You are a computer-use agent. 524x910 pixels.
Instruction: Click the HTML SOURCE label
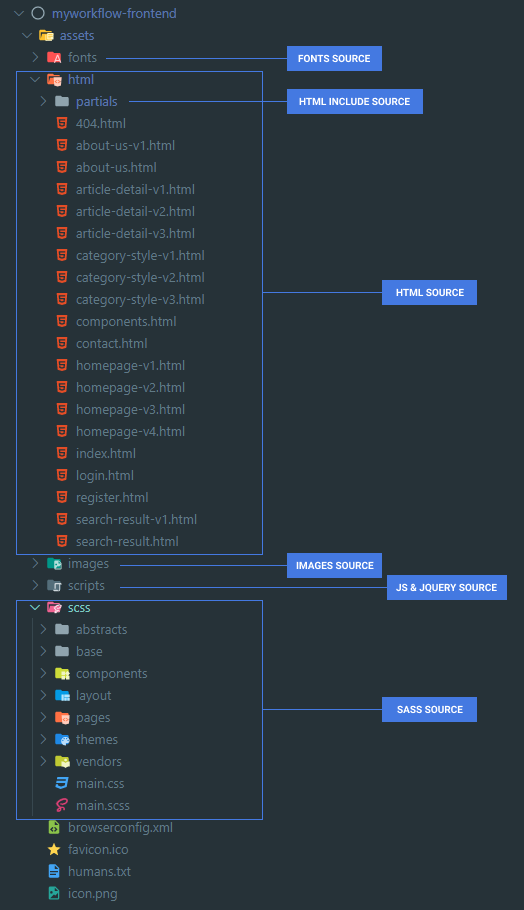429,292
